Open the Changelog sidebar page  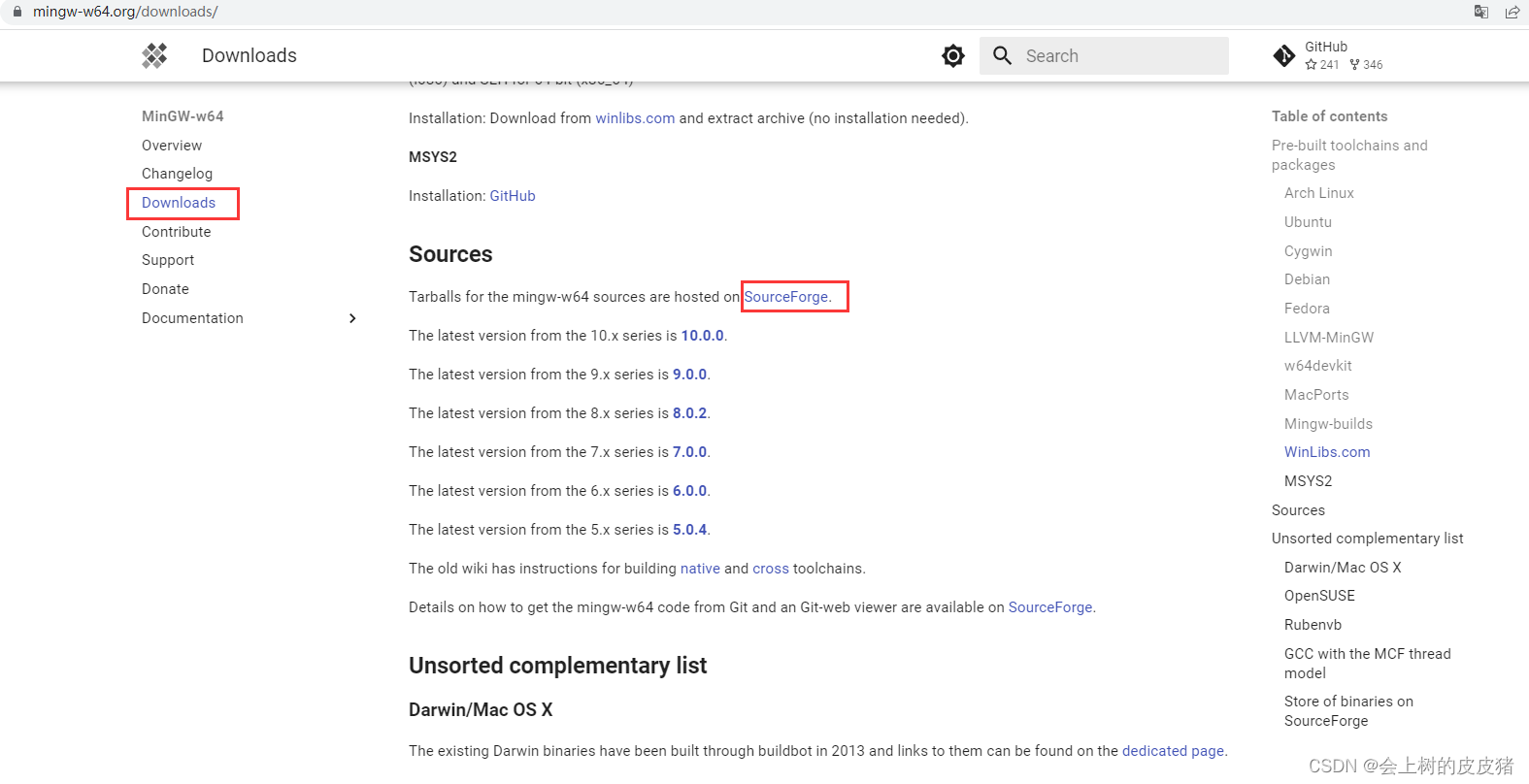(x=177, y=174)
